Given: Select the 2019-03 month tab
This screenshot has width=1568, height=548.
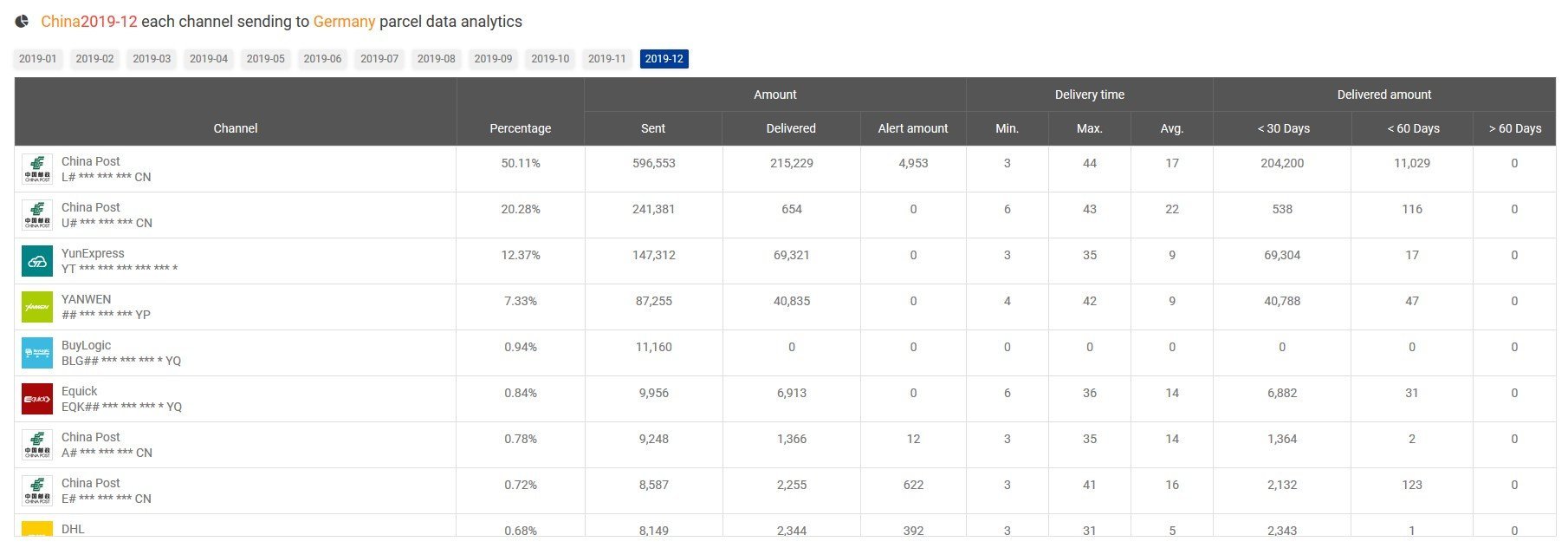Looking at the screenshot, I should coord(152,59).
